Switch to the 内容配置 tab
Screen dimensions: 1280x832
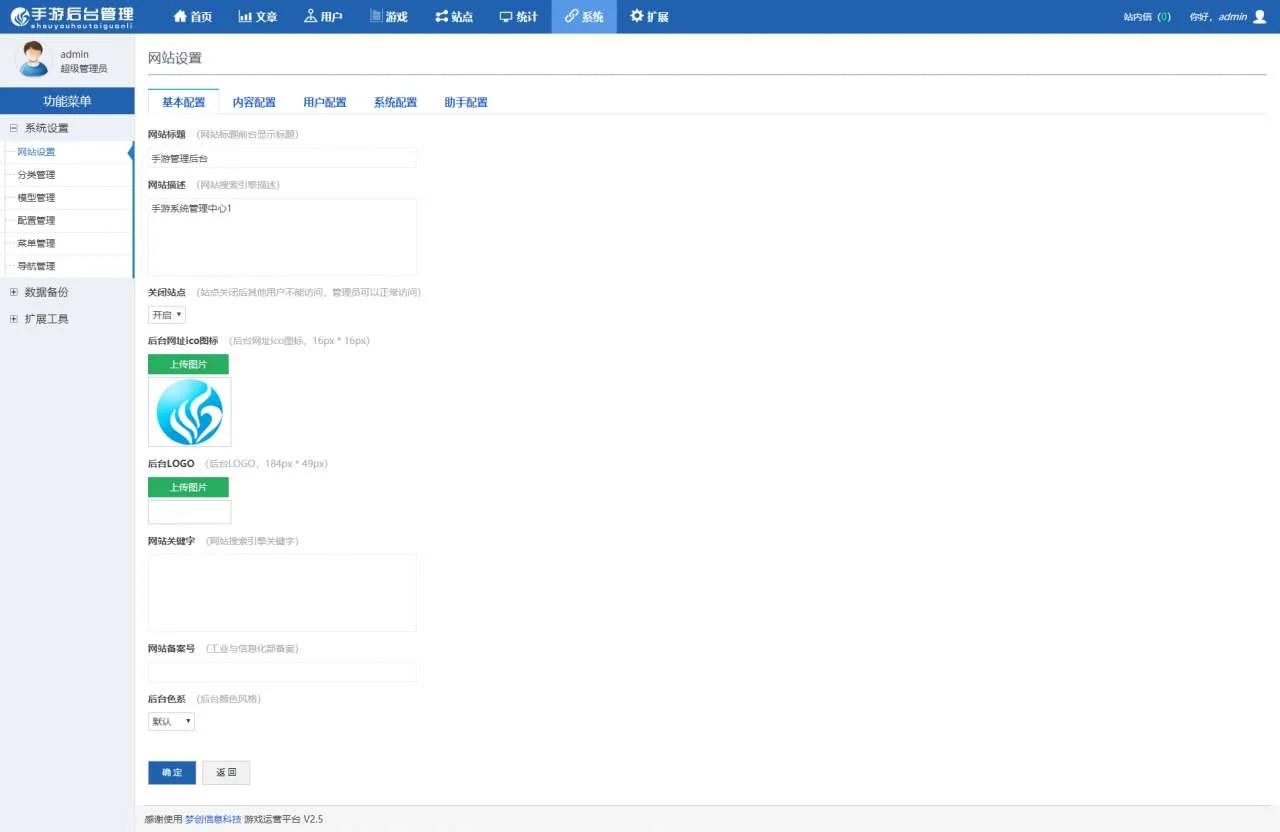[254, 102]
